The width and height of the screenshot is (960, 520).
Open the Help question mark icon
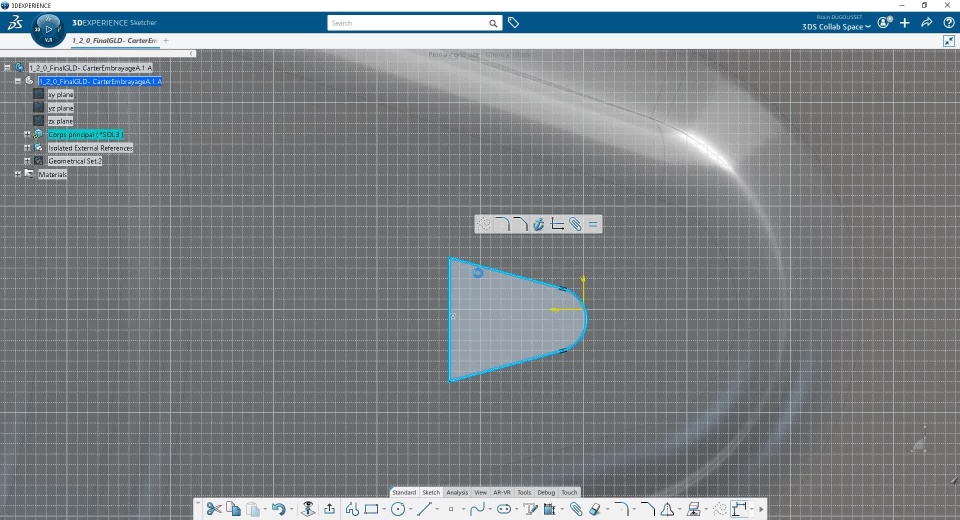tap(949, 23)
